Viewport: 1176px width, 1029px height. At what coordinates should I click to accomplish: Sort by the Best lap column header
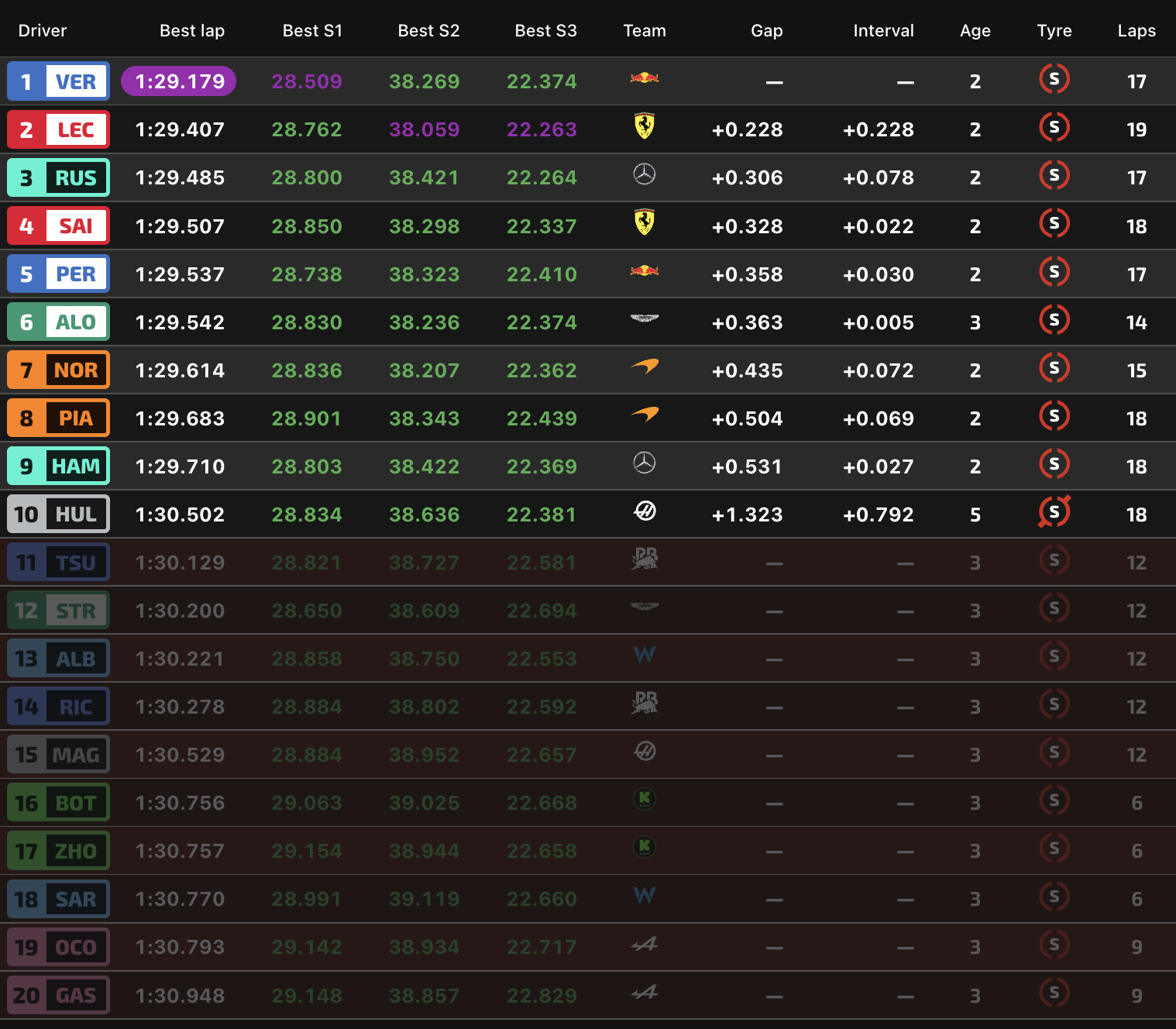click(x=191, y=31)
